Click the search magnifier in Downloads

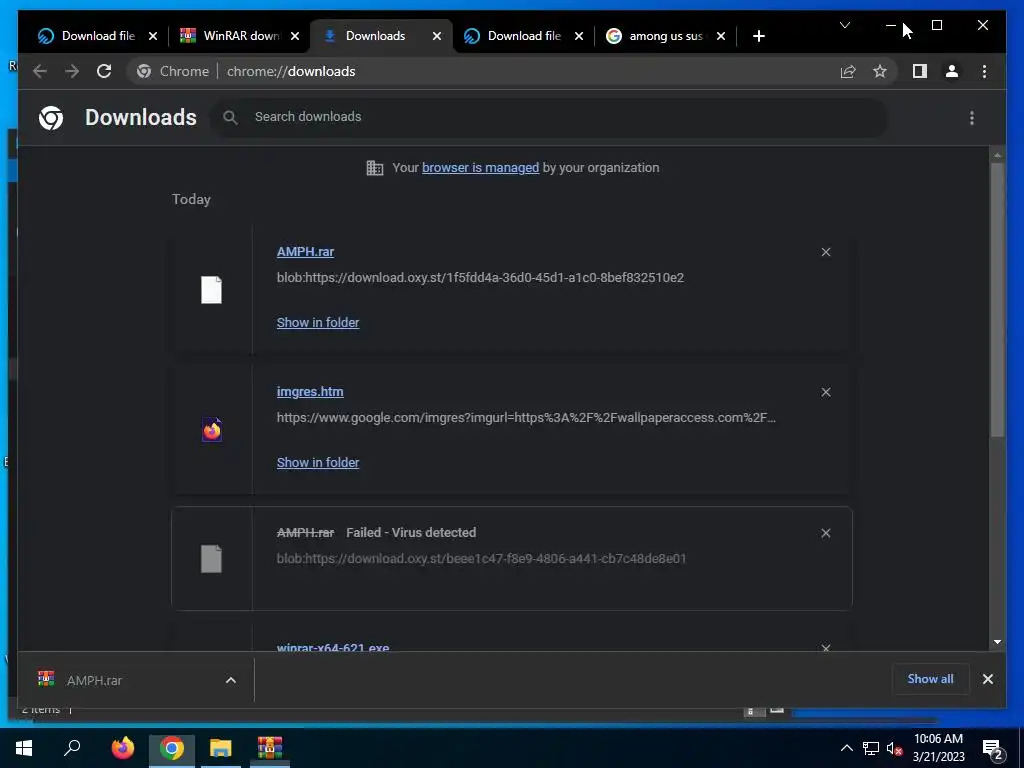coord(230,118)
